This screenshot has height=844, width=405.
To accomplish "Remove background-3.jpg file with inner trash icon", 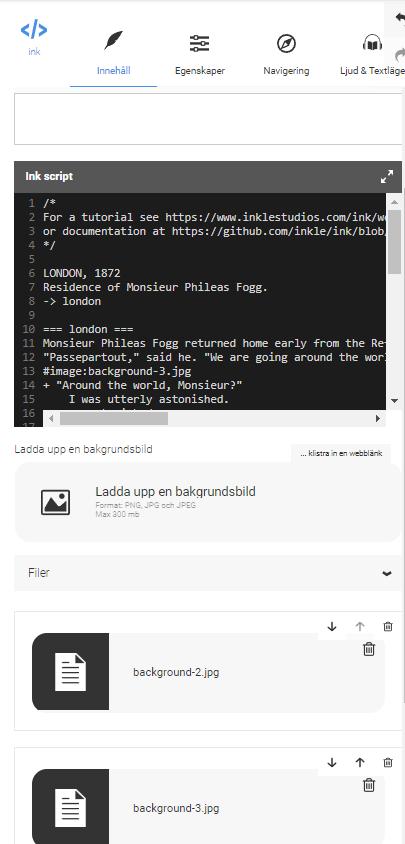I will 369,785.
